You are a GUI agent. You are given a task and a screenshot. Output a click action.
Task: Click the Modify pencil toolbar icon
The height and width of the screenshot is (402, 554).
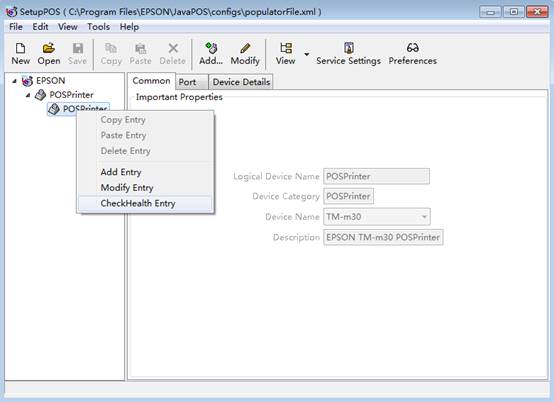[x=245, y=48]
